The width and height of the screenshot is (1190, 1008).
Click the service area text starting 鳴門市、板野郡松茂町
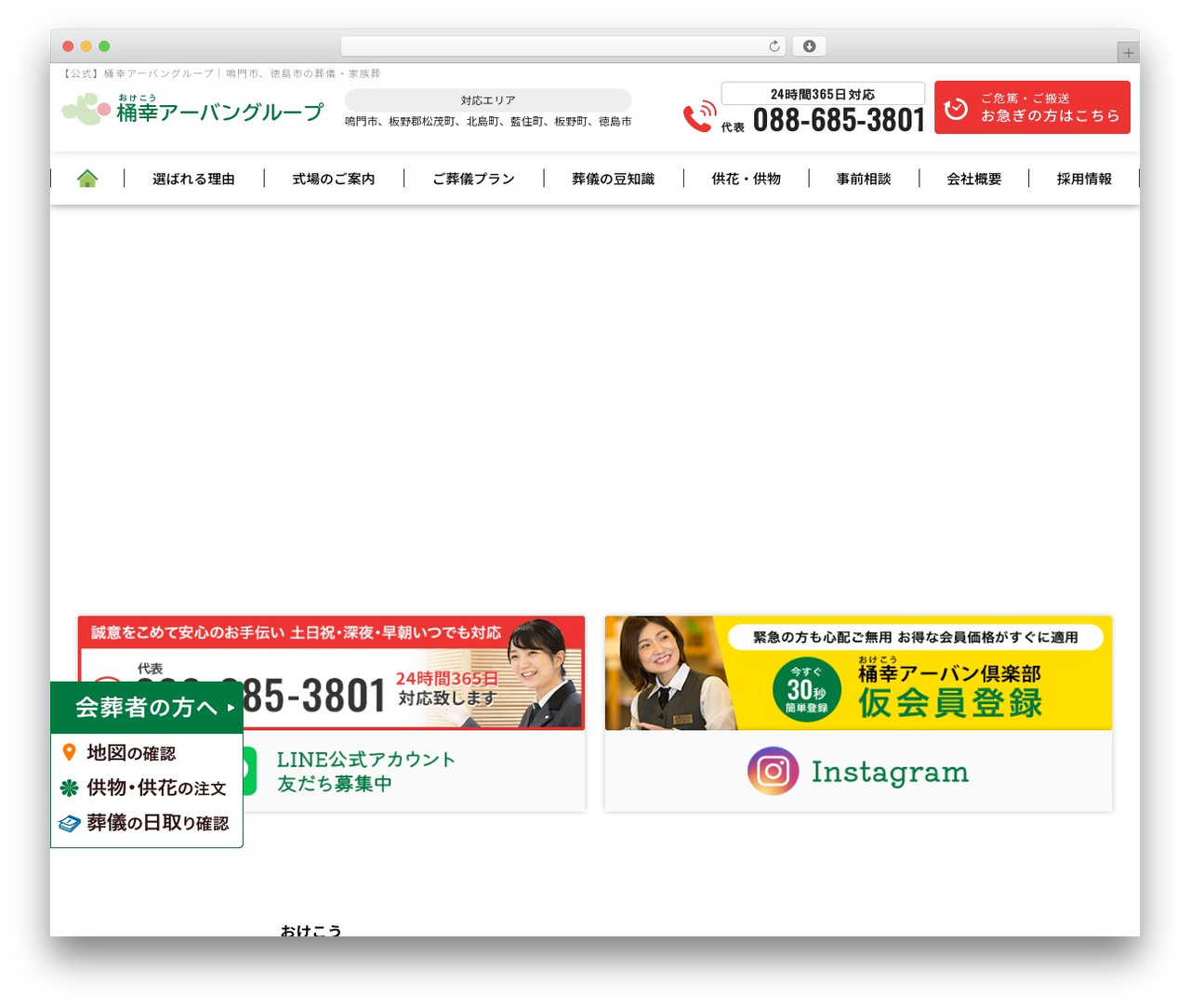(x=488, y=122)
